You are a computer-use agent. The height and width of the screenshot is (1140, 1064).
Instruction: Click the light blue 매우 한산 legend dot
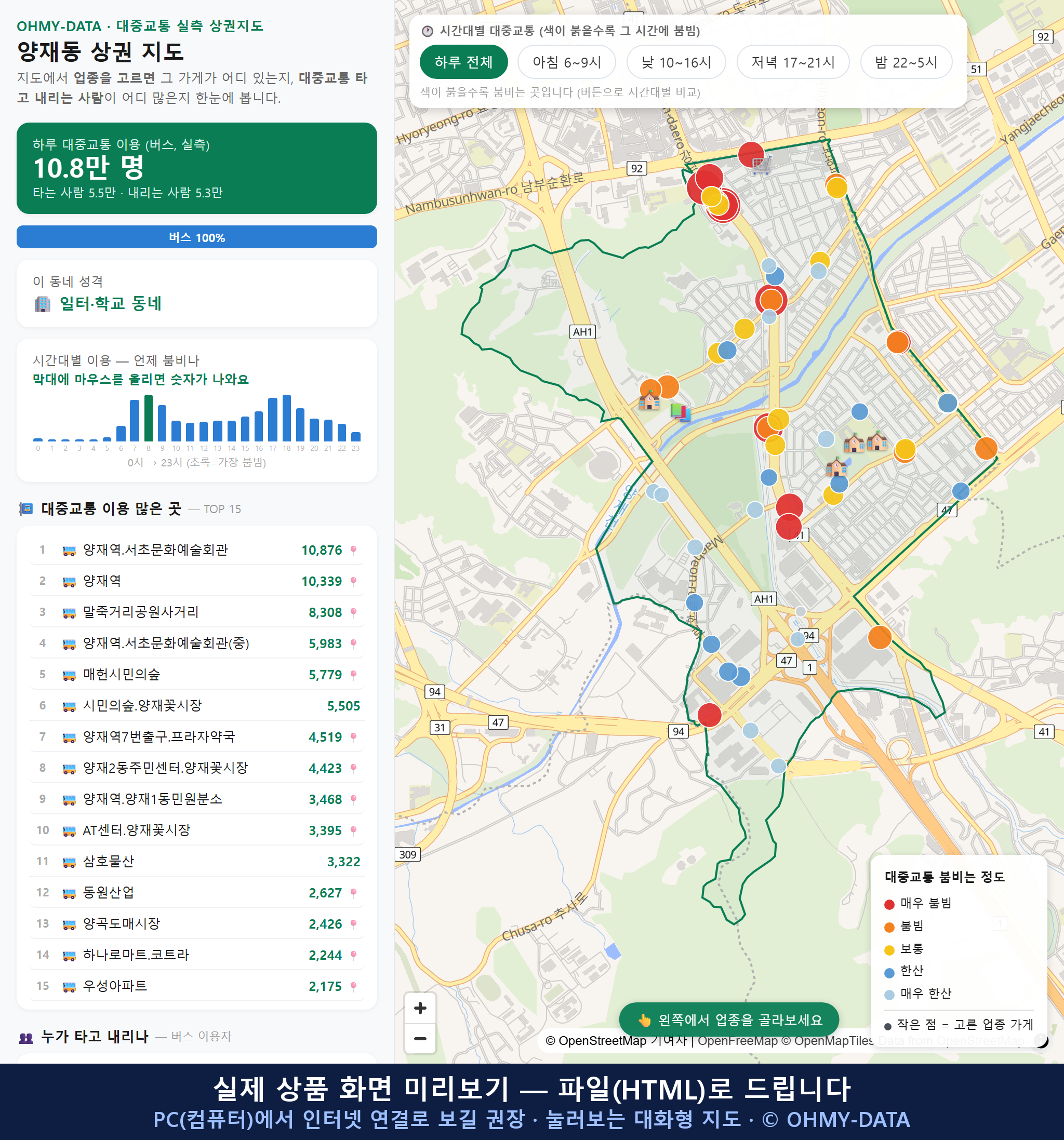click(x=889, y=995)
